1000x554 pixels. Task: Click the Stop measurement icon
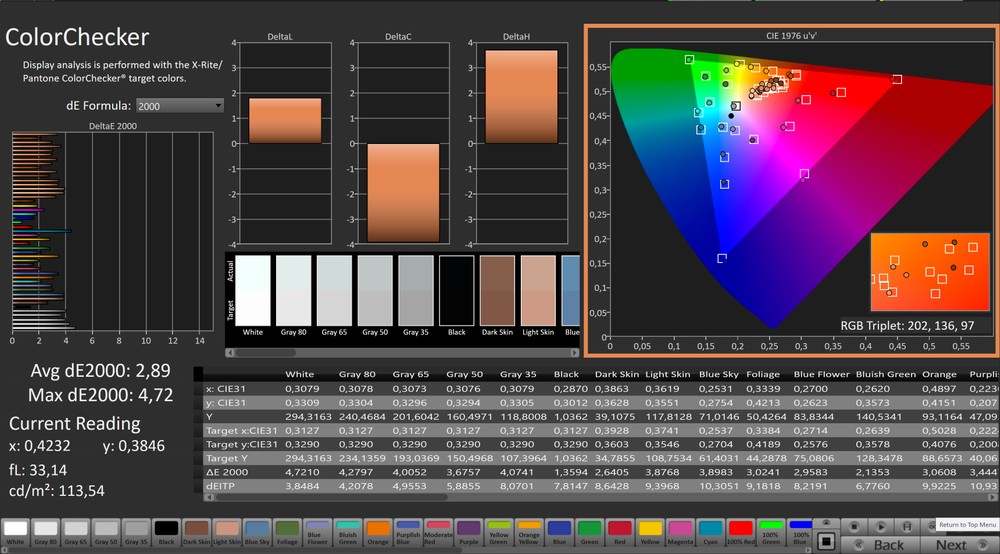854,527
